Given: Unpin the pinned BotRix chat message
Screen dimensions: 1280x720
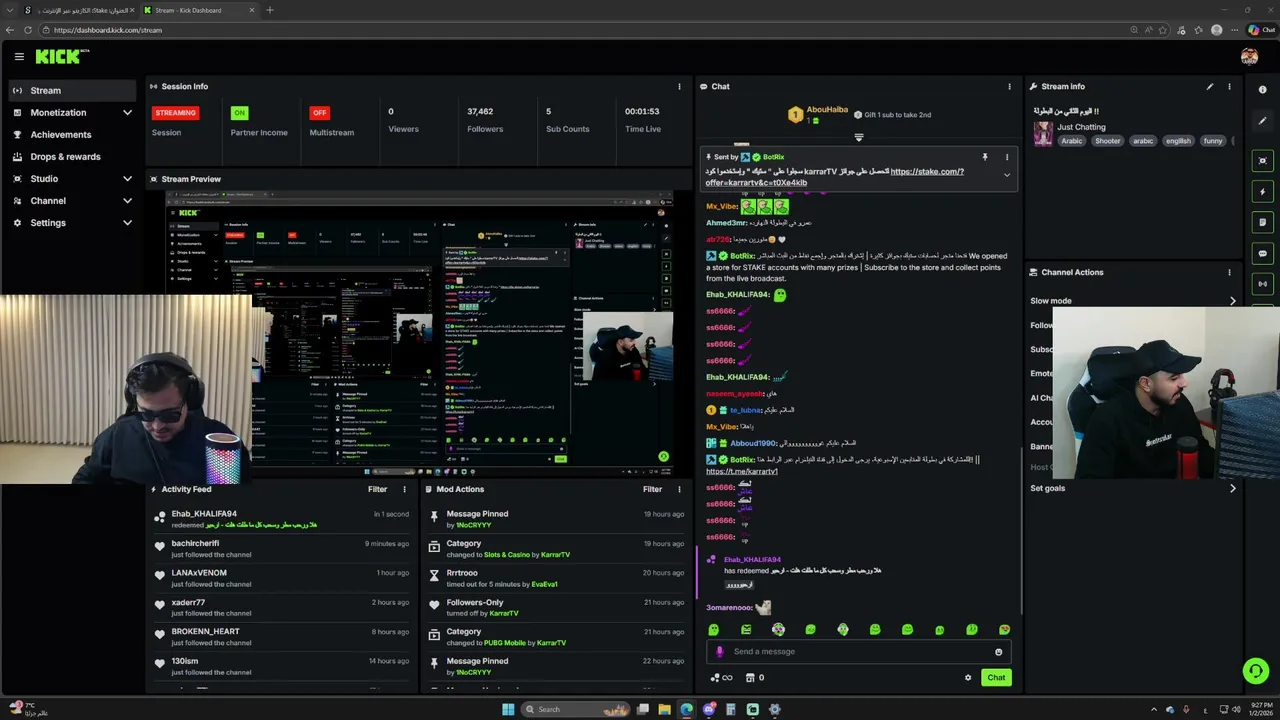Looking at the screenshot, I should (984, 157).
